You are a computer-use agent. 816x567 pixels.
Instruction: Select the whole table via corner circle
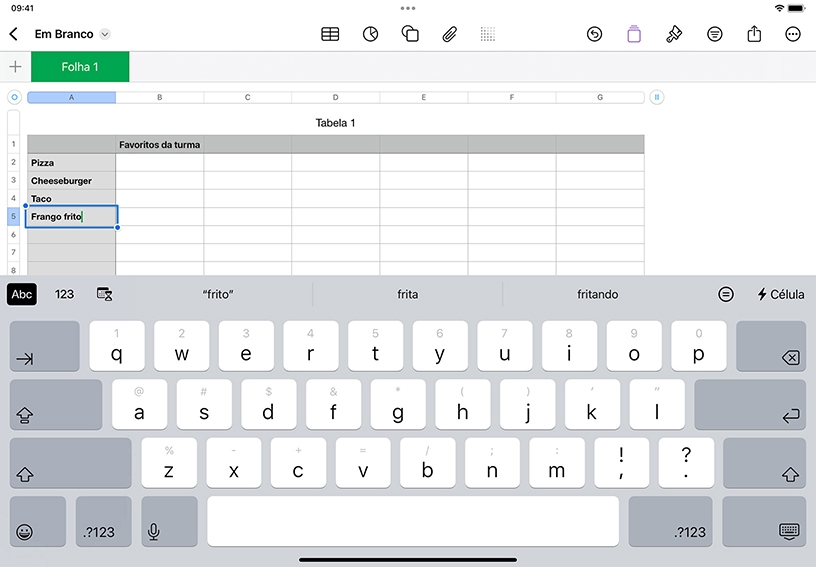pos(14,97)
